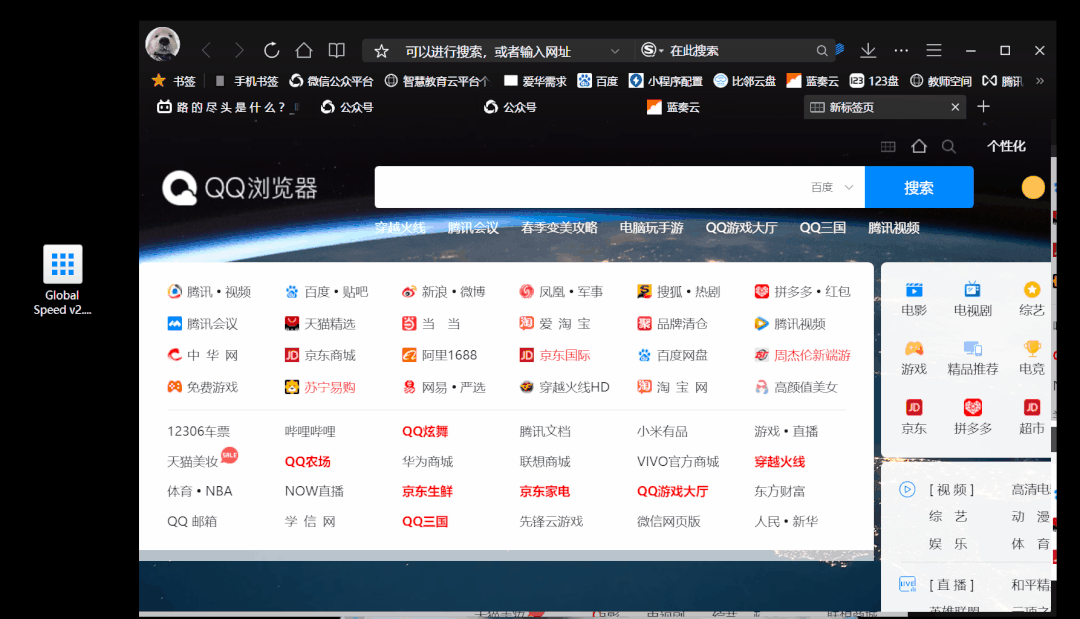Click the user avatar picture
Image resolution: width=1080 pixels, height=619 pixels.
163,45
